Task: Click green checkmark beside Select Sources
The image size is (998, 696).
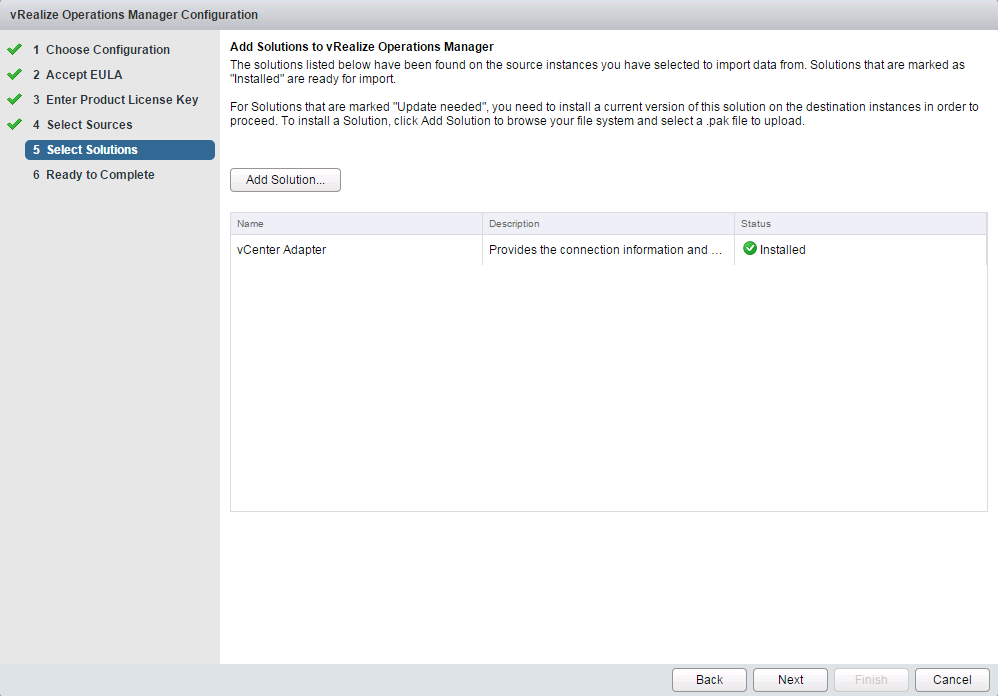Action: [15, 124]
